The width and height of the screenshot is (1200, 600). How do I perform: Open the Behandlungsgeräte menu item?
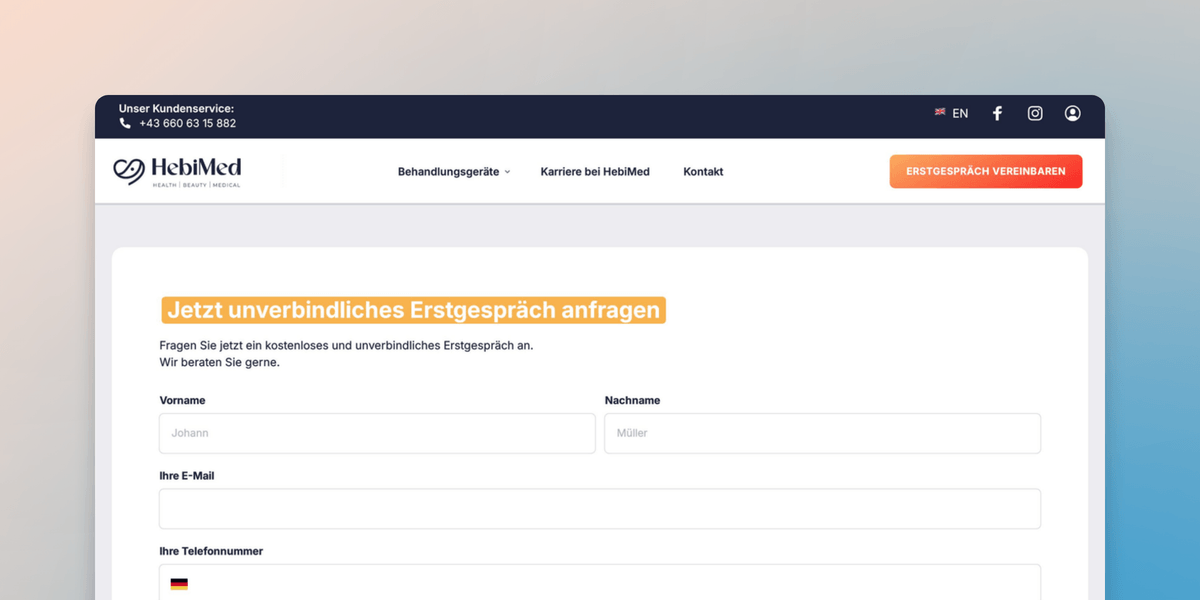[x=448, y=172]
